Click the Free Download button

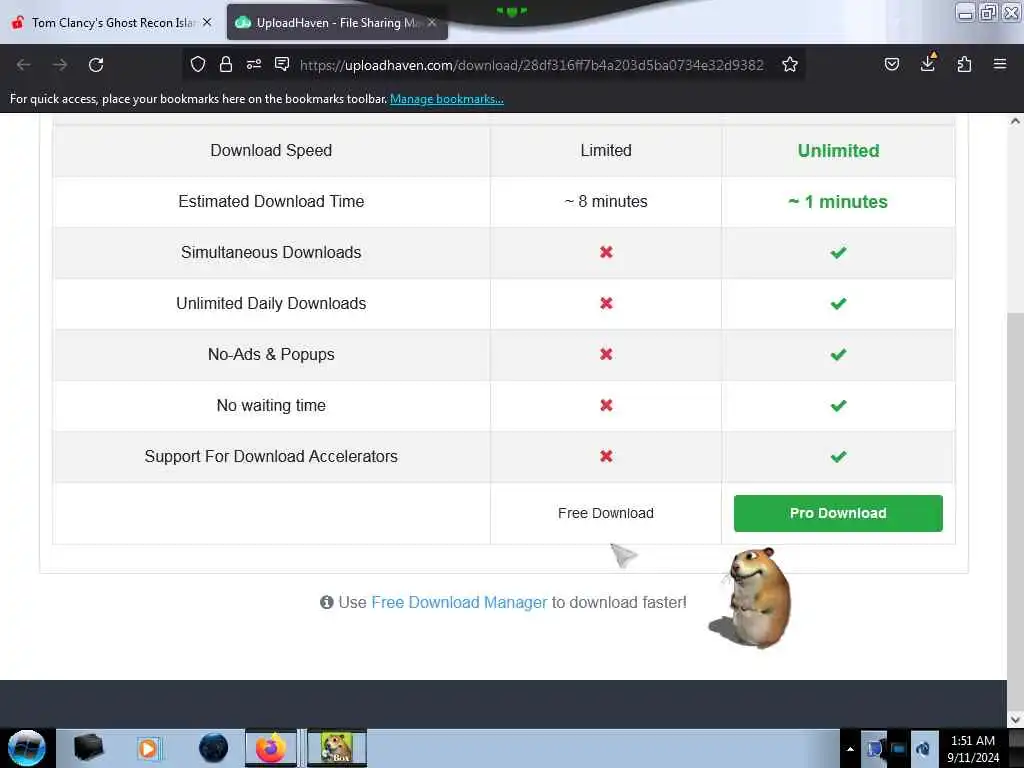[605, 513]
